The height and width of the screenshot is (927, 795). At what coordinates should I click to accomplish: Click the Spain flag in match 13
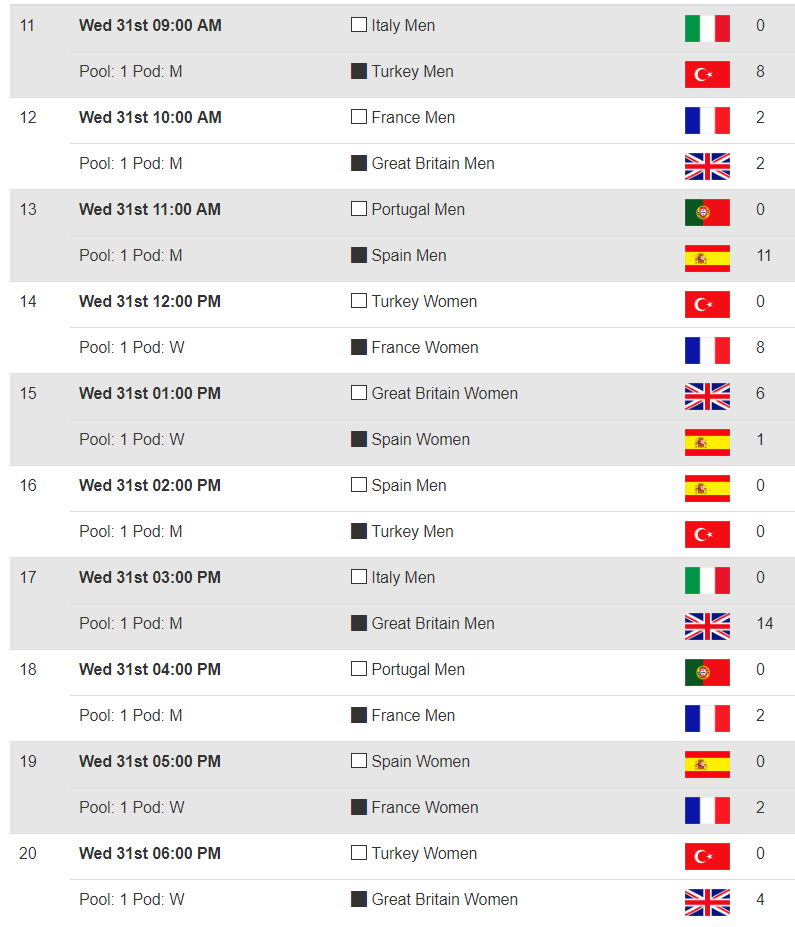coord(707,258)
